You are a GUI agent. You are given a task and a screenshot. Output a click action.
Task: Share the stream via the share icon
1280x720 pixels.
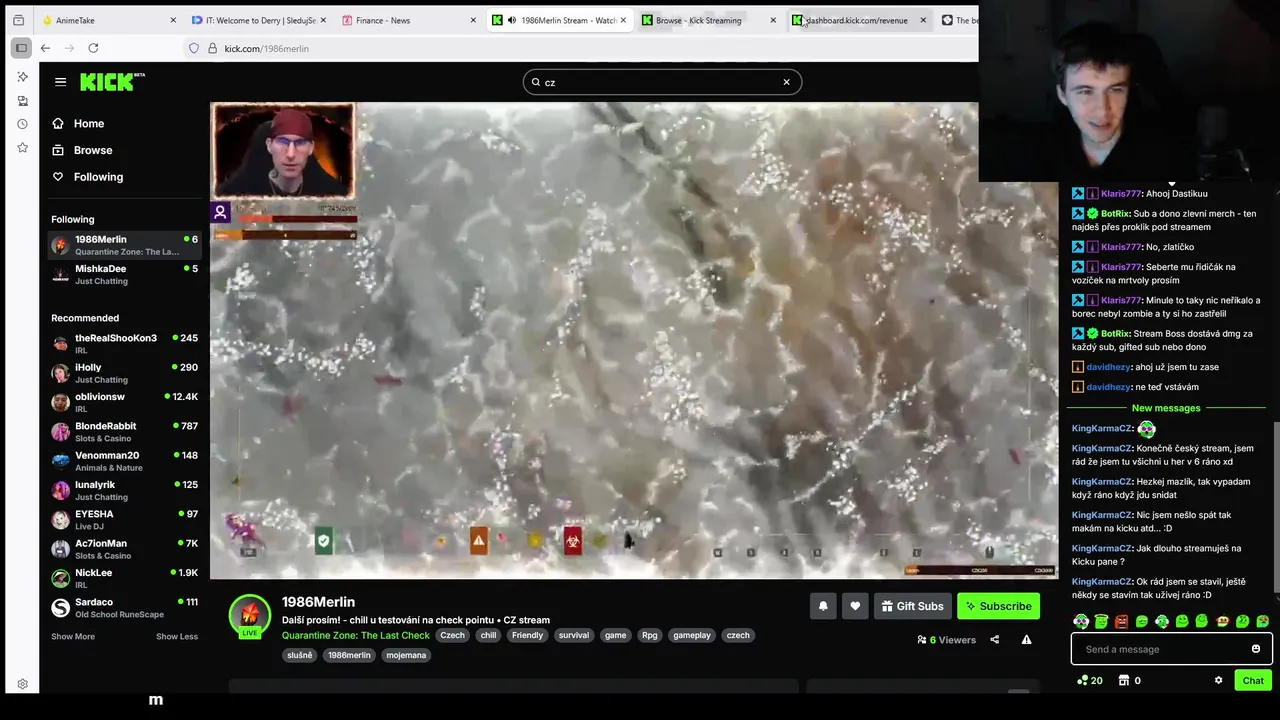coord(994,640)
